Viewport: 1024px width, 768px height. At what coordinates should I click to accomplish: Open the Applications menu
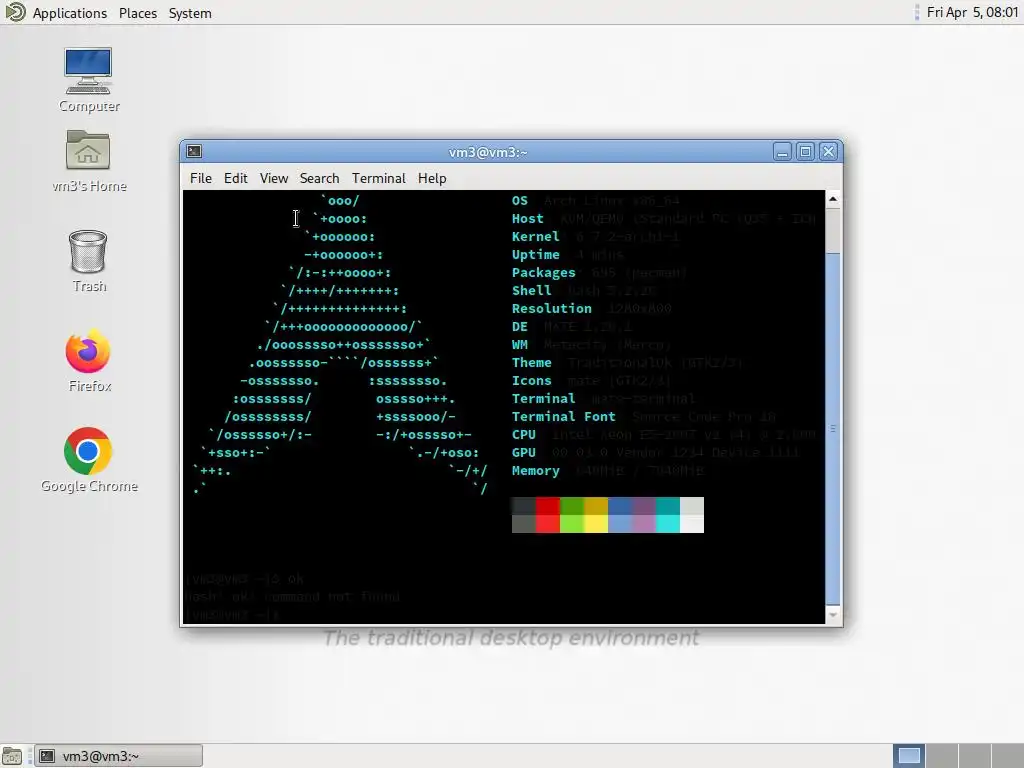coord(69,13)
